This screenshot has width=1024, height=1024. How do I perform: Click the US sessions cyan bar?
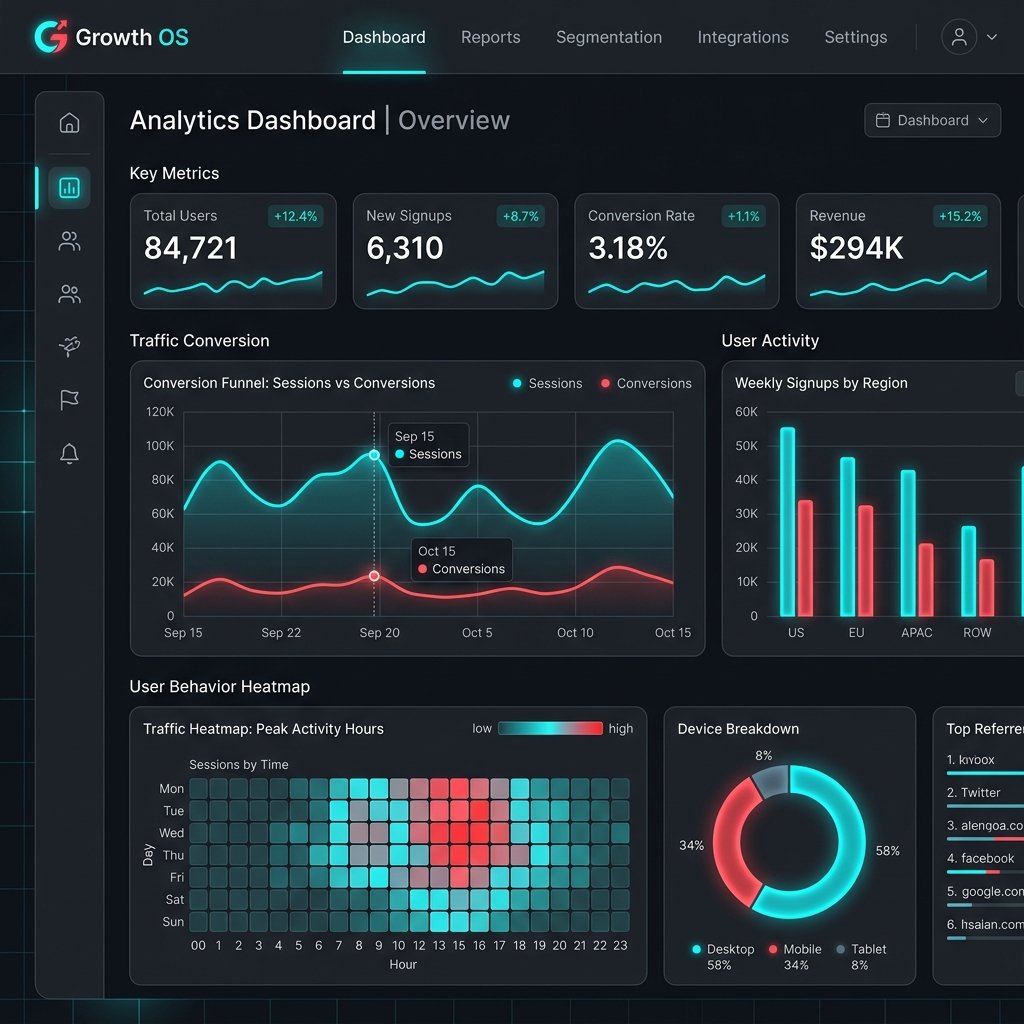(788, 522)
